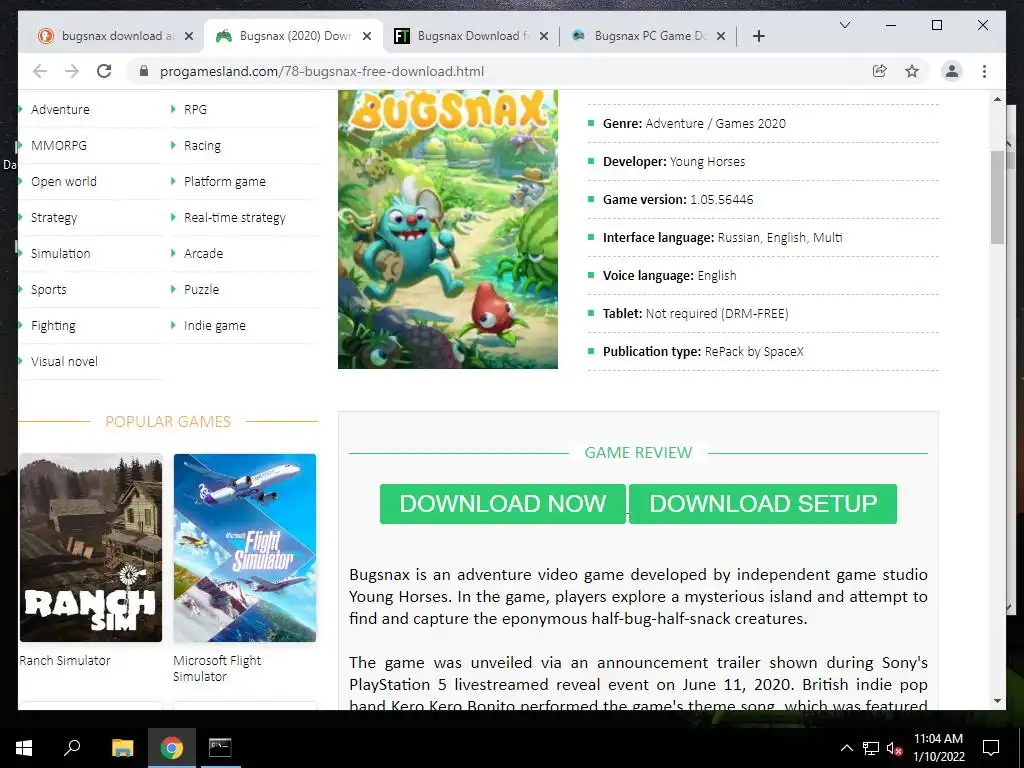This screenshot has width=1024, height=768.
Task: Open the Visual novel category
Action: [x=64, y=361]
